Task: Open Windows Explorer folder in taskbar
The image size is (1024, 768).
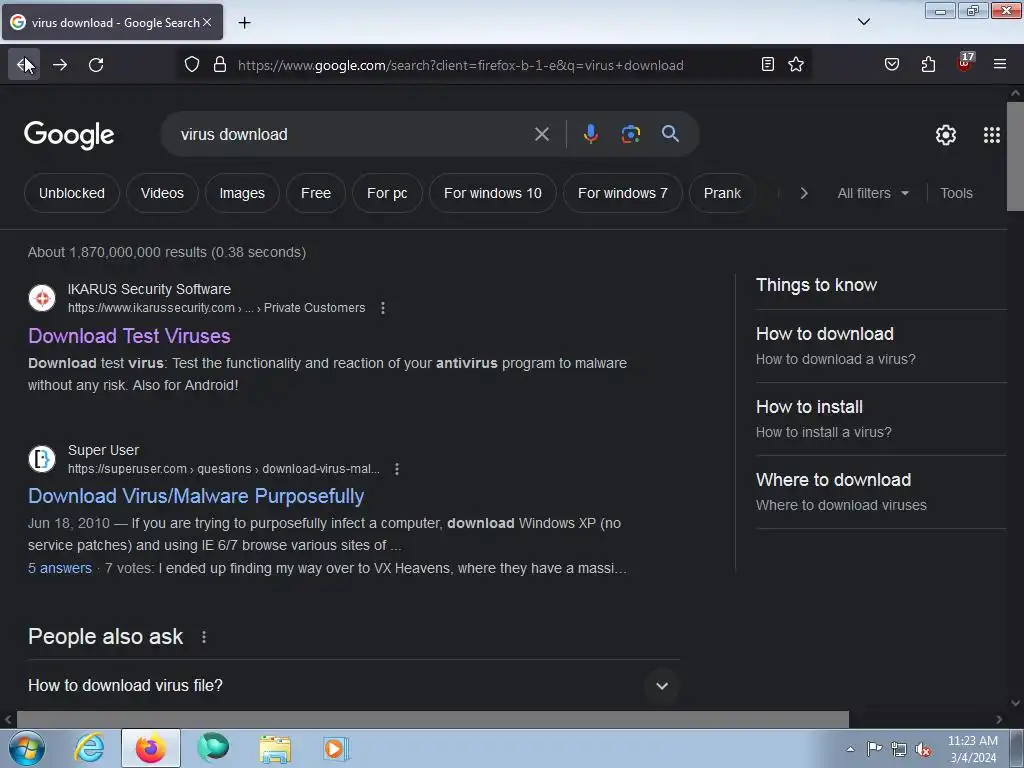Action: coord(275,748)
